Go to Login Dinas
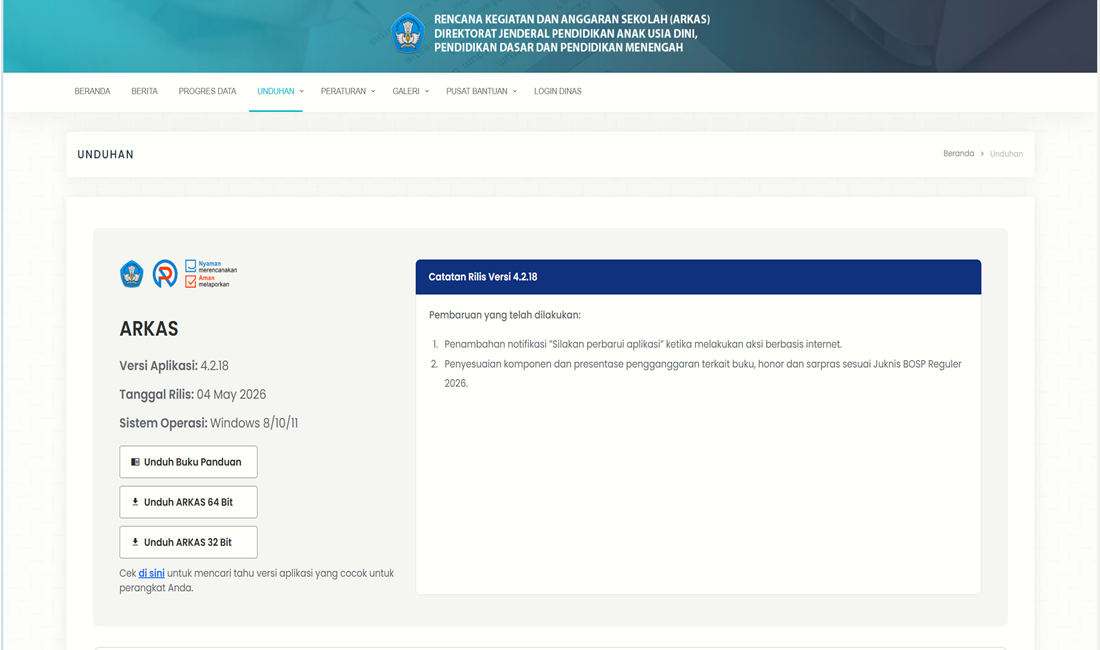1100x650 pixels. 558,91
